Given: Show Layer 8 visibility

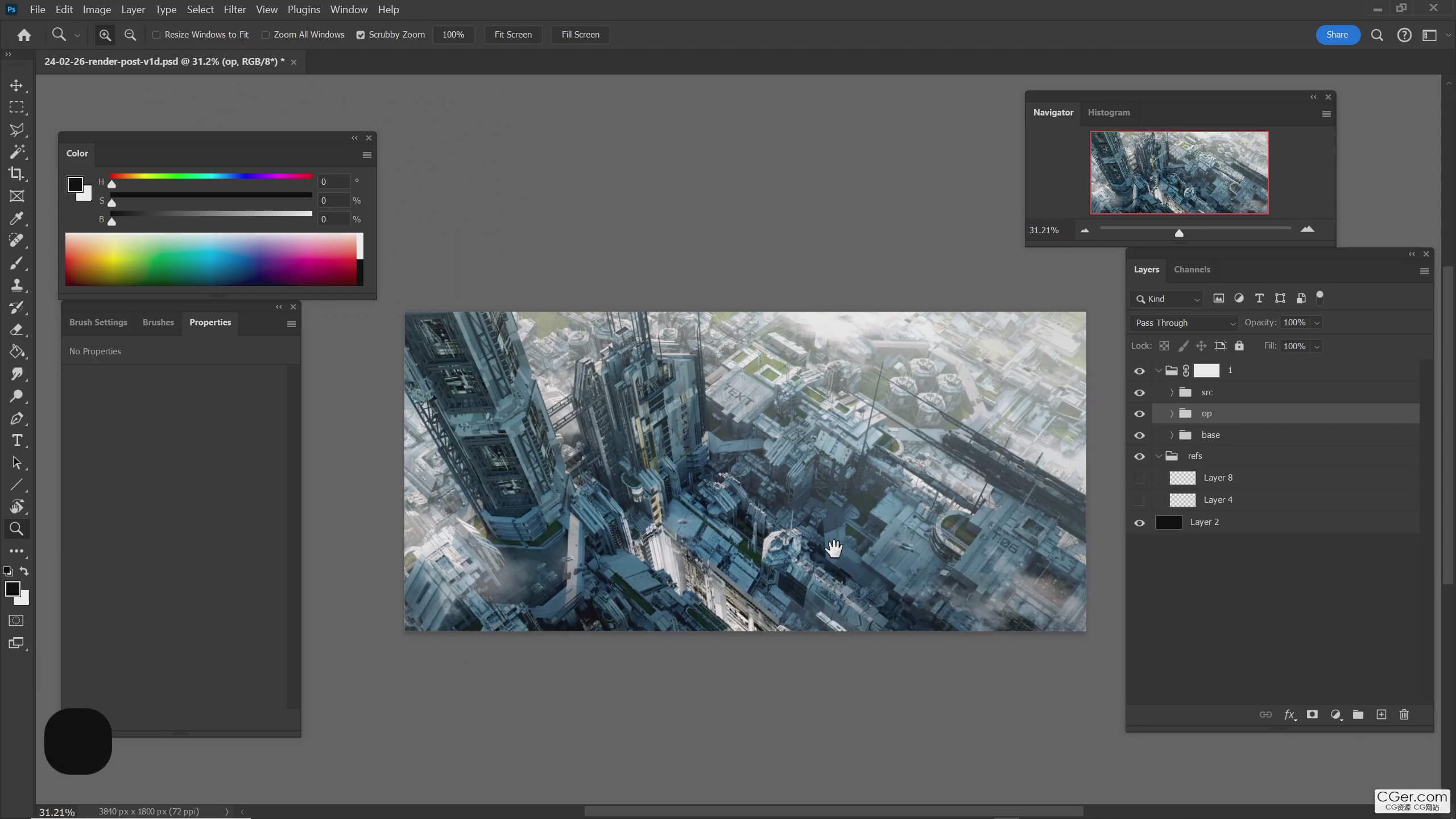Looking at the screenshot, I should point(1139,478).
